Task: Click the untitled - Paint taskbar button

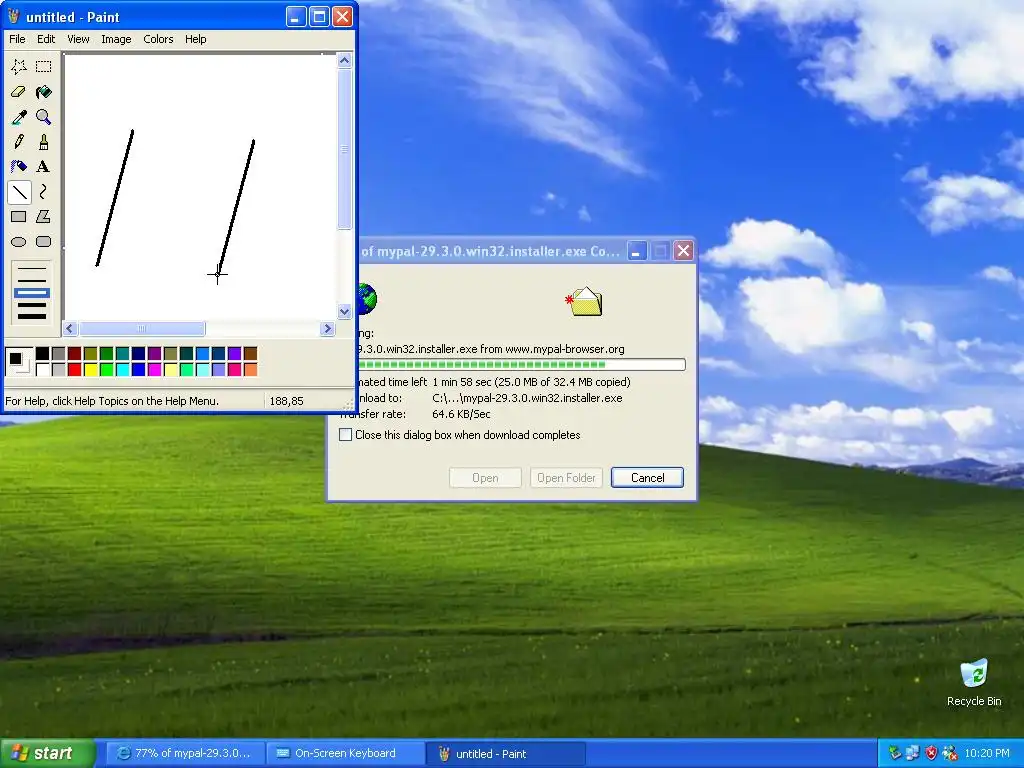Action: (x=506, y=754)
